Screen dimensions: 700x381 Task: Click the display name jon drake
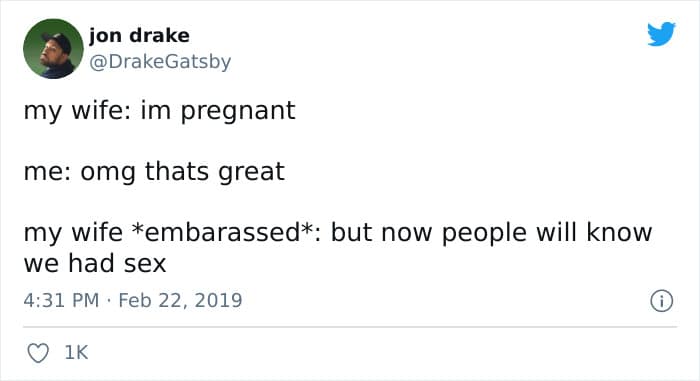click(x=139, y=36)
